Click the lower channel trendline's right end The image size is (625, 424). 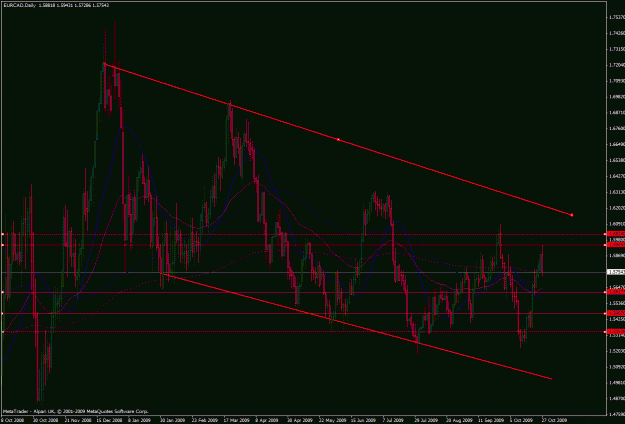tap(551, 379)
